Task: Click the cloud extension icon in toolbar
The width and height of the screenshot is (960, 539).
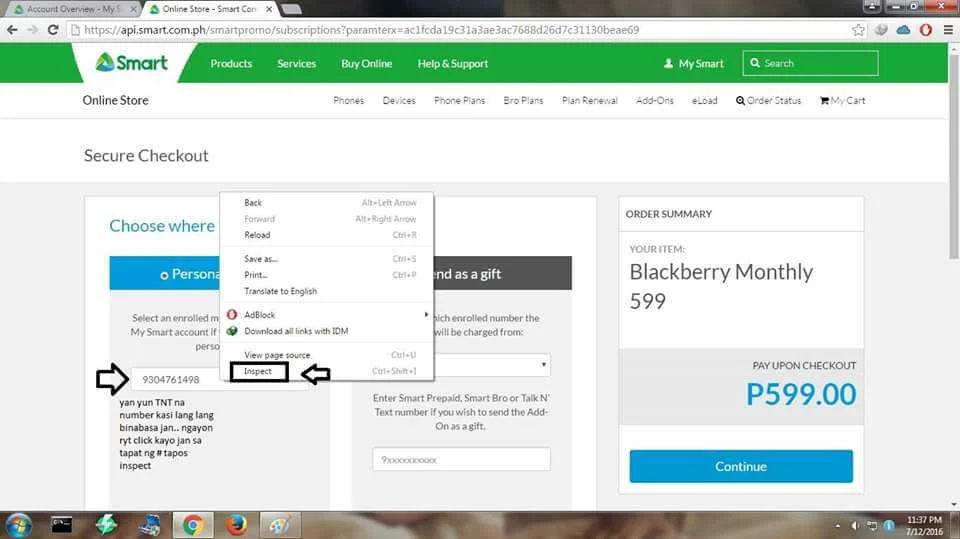Action: 903,29
